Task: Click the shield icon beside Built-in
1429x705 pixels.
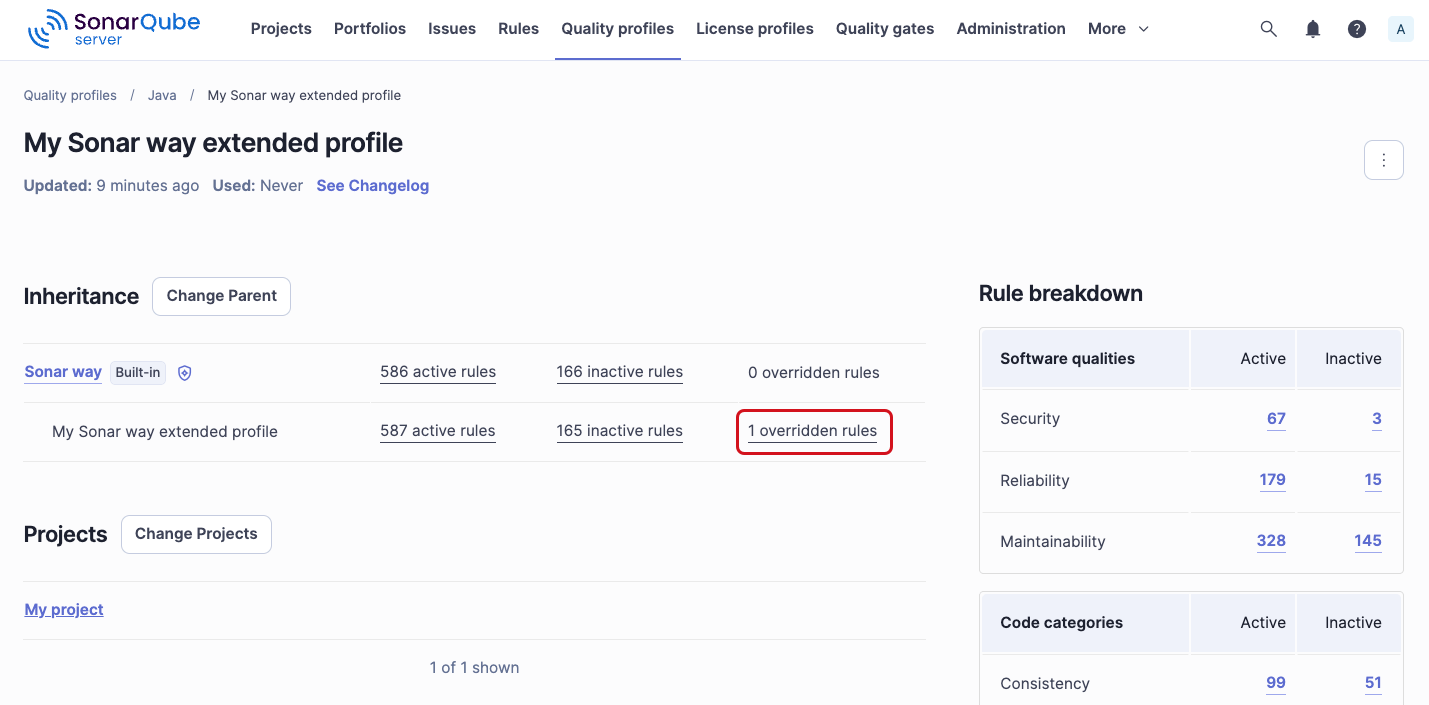Action: [x=184, y=373]
